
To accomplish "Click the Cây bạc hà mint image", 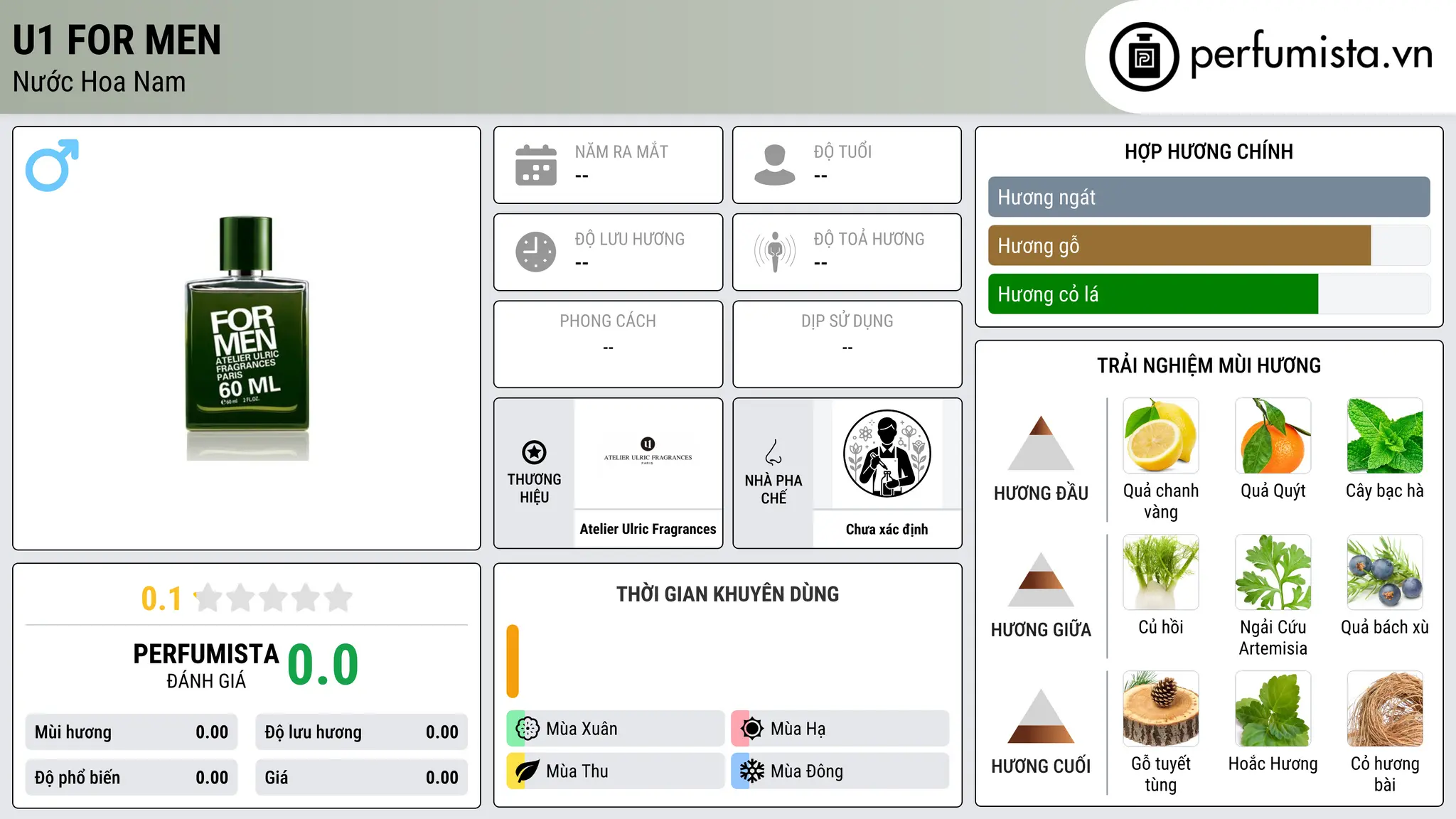I will point(1385,436).
